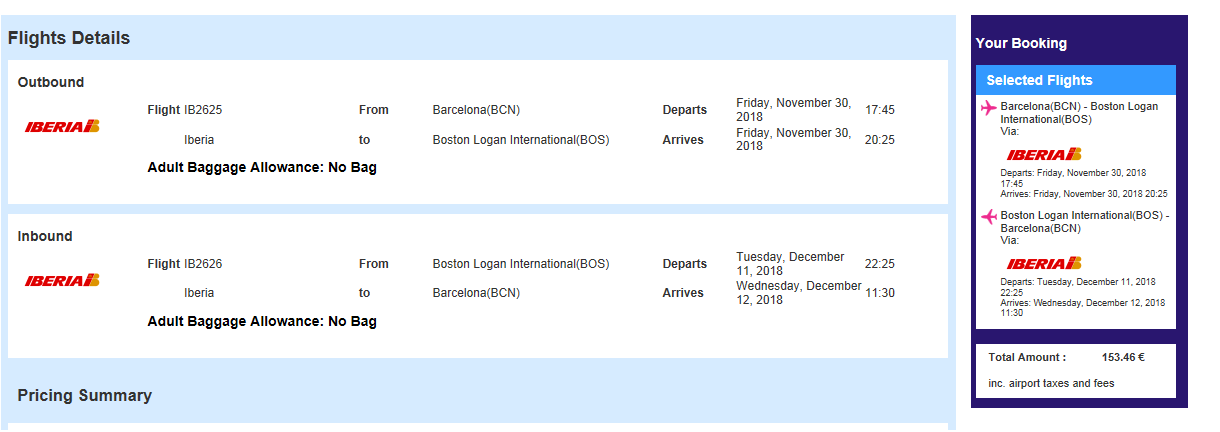
Task: Select the Selected Flights header bar
Action: (1076, 80)
